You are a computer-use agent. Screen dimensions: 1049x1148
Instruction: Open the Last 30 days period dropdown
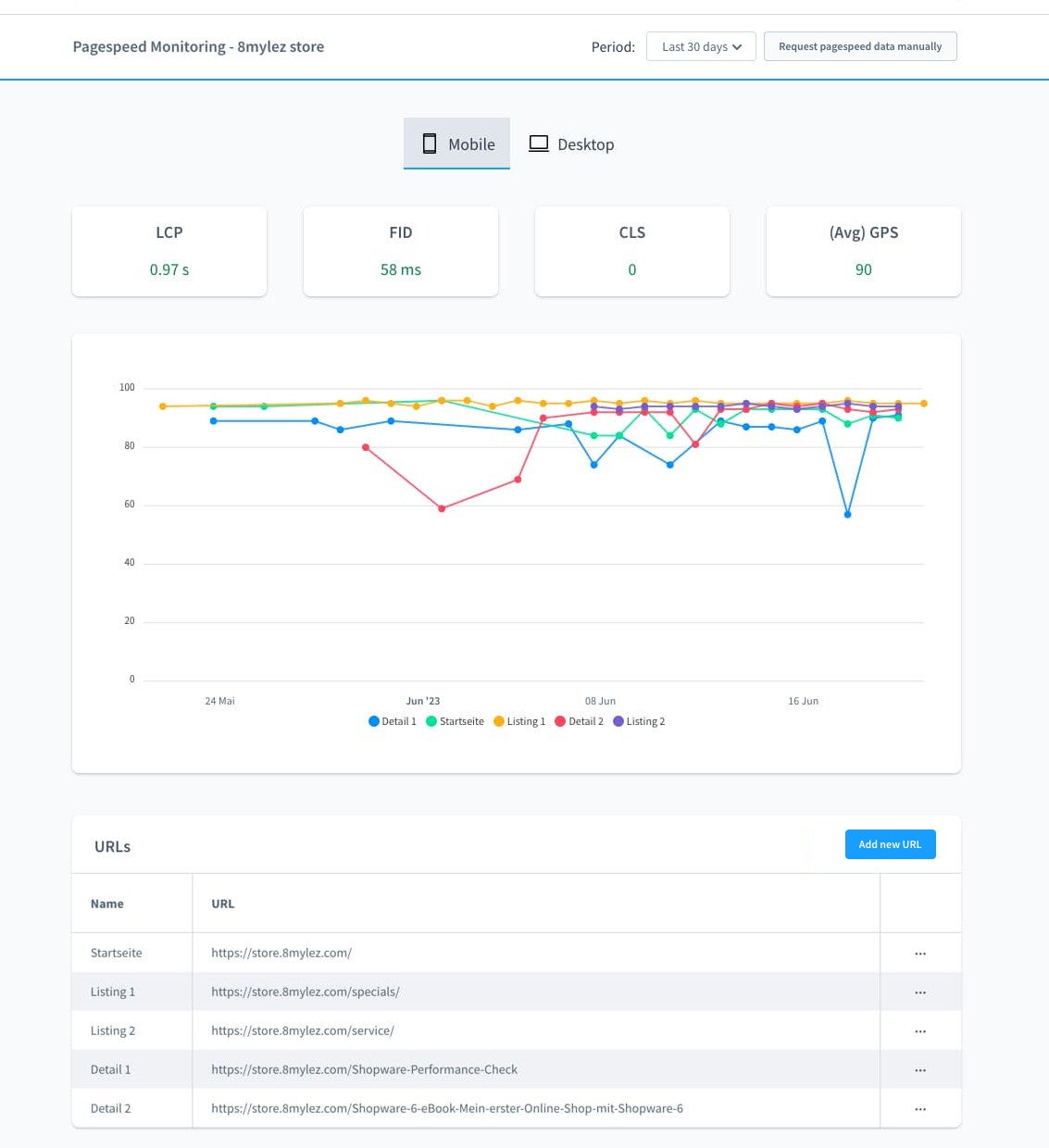click(x=701, y=46)
